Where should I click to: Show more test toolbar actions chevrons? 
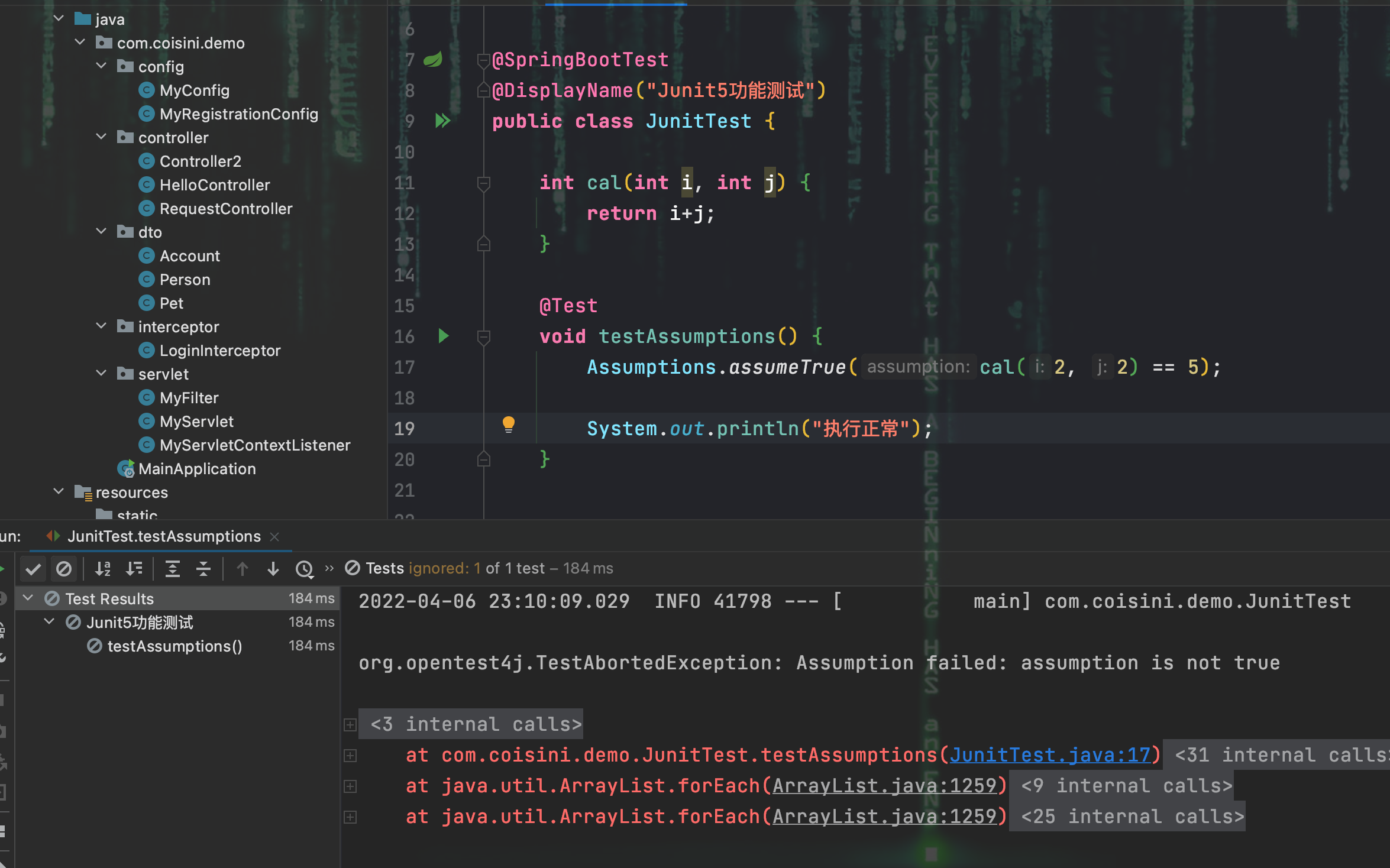329,568
